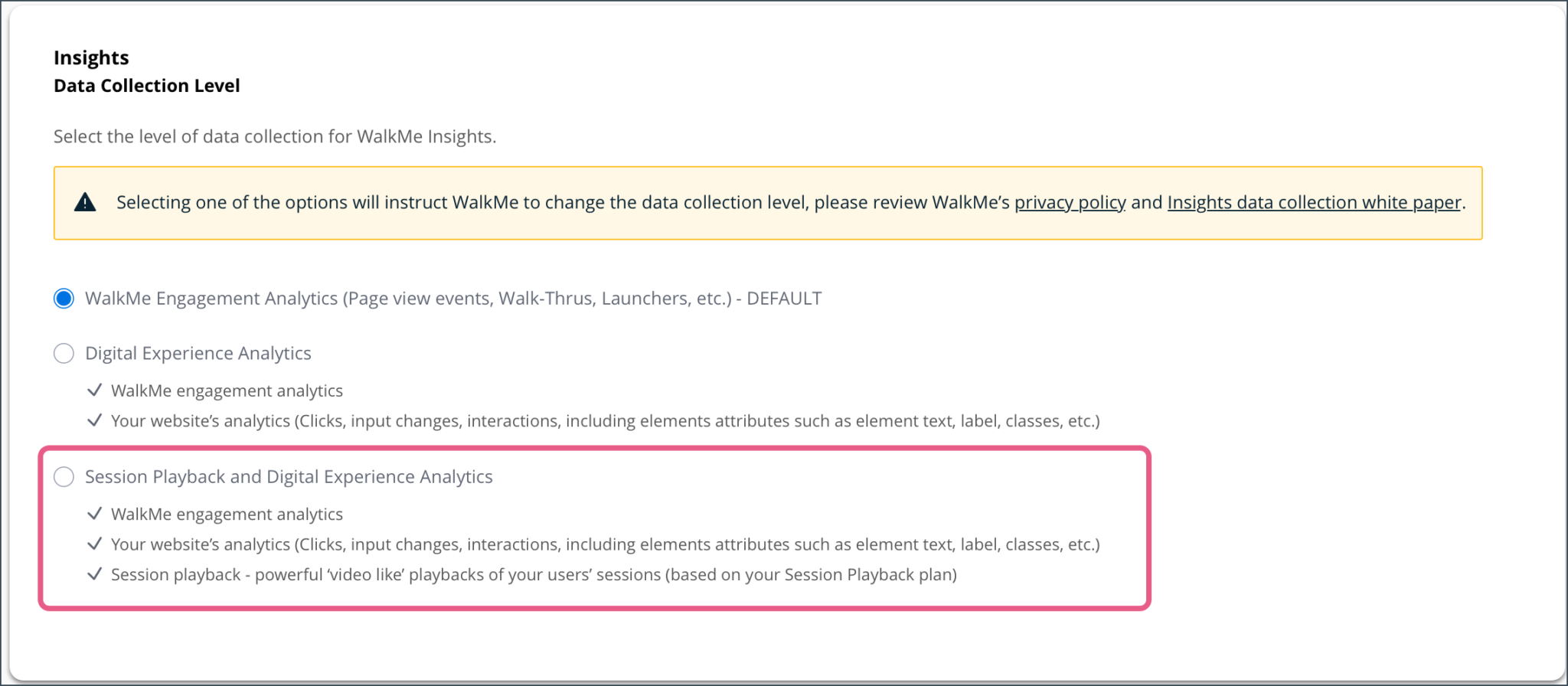Select the WalkMe Engagement Analytics DEFAULT option

point(64,299)
